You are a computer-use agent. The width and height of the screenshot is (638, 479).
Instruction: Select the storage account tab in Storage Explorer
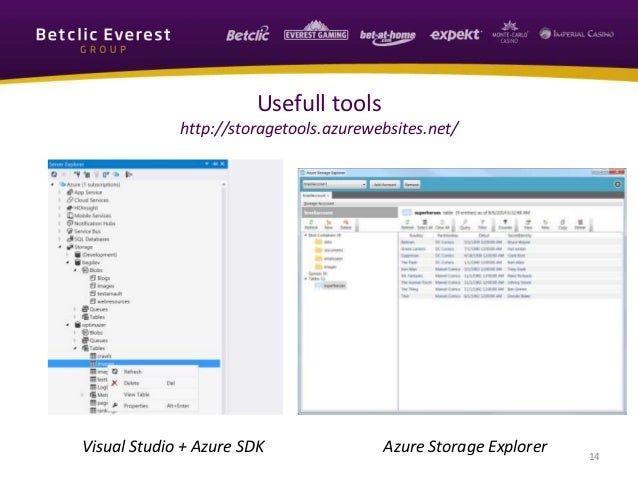coord(316,195)
